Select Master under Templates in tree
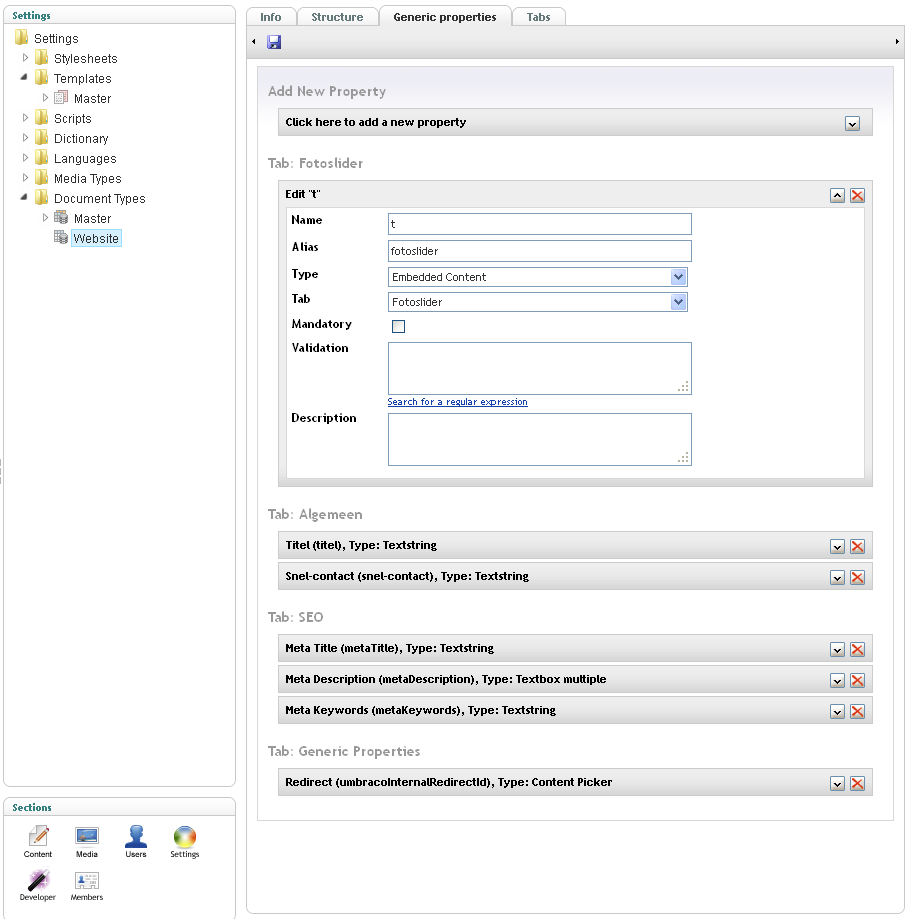The image size is (912, 919). 92,99
